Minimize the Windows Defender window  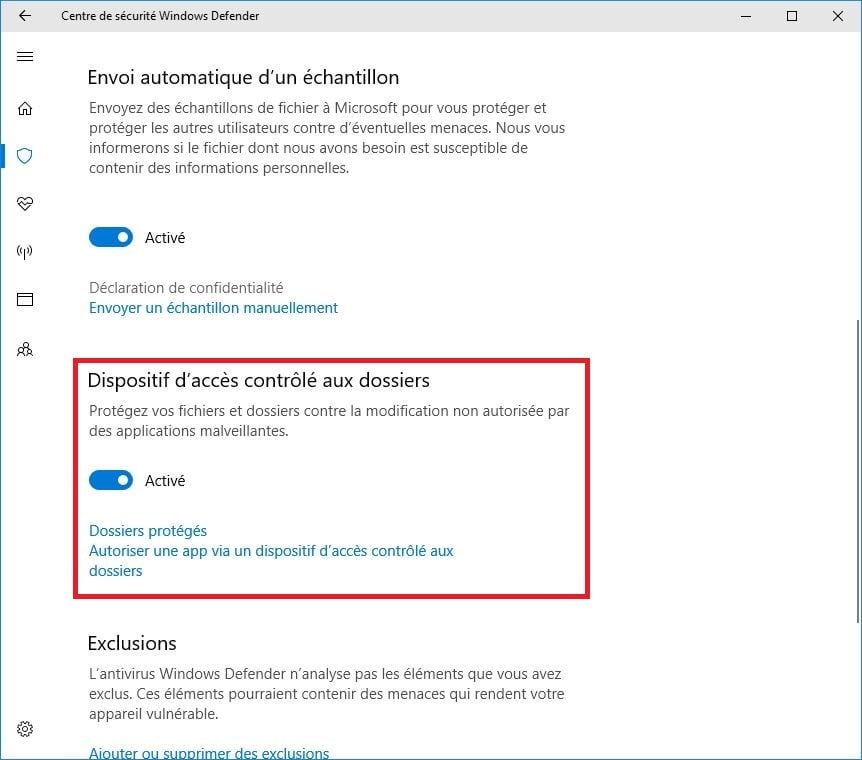click(x=746, y=16)
